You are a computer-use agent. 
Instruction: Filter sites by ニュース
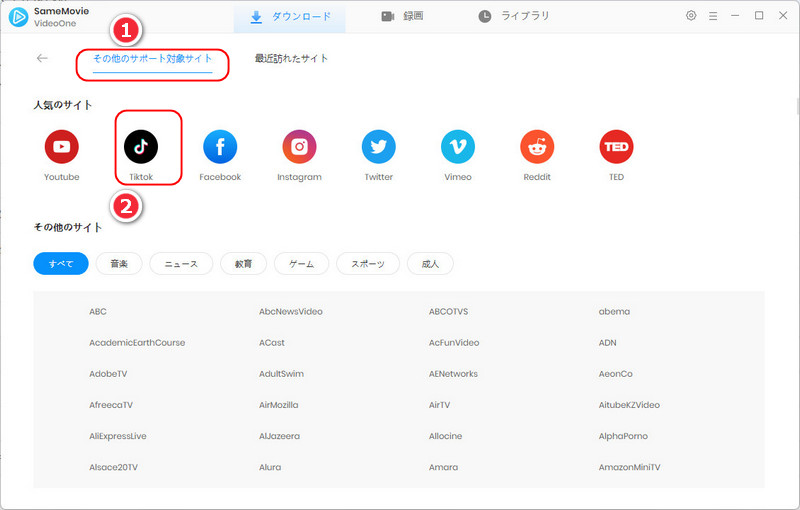pyautogui.click(x=181, y=264)
